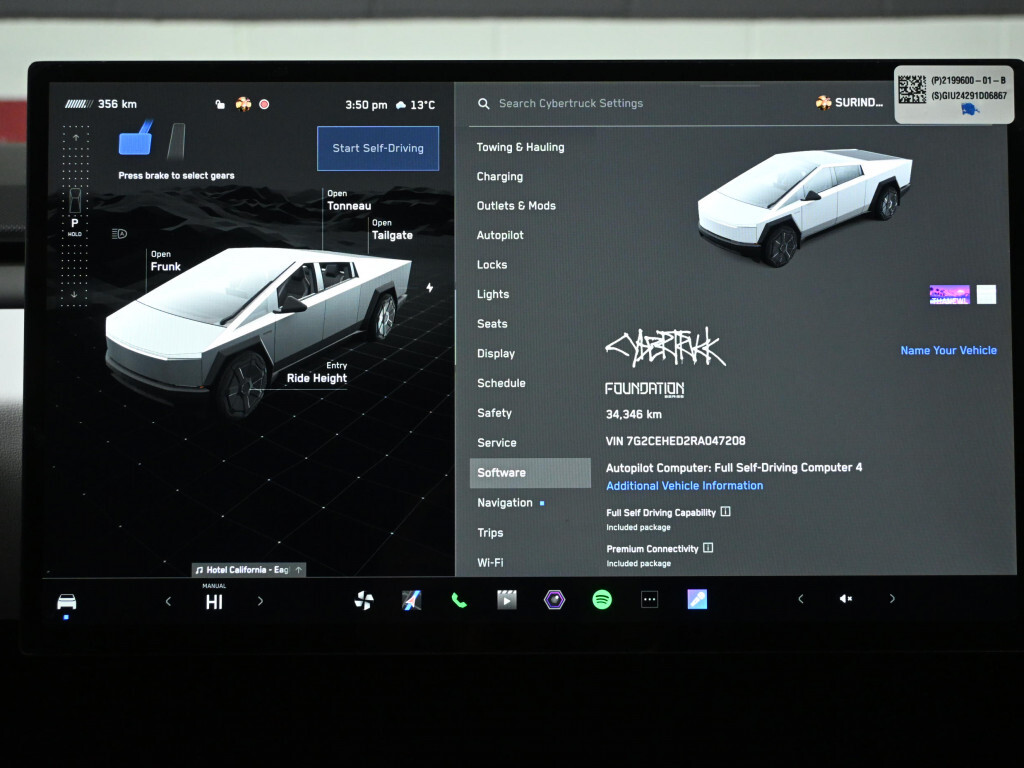Tap the charging lightning bolt near the truck
Viewport: 1024px width, 768px height.
[x=430, y=288]
